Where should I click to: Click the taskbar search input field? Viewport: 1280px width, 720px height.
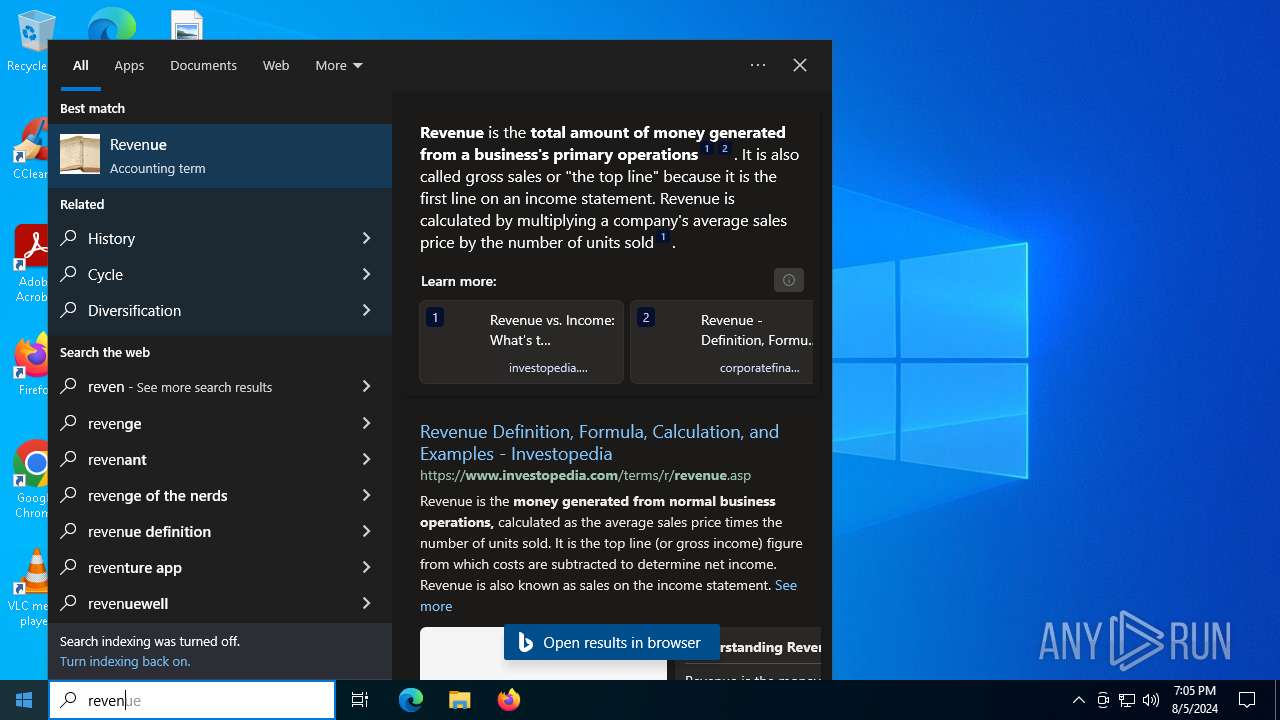(192, 700)
